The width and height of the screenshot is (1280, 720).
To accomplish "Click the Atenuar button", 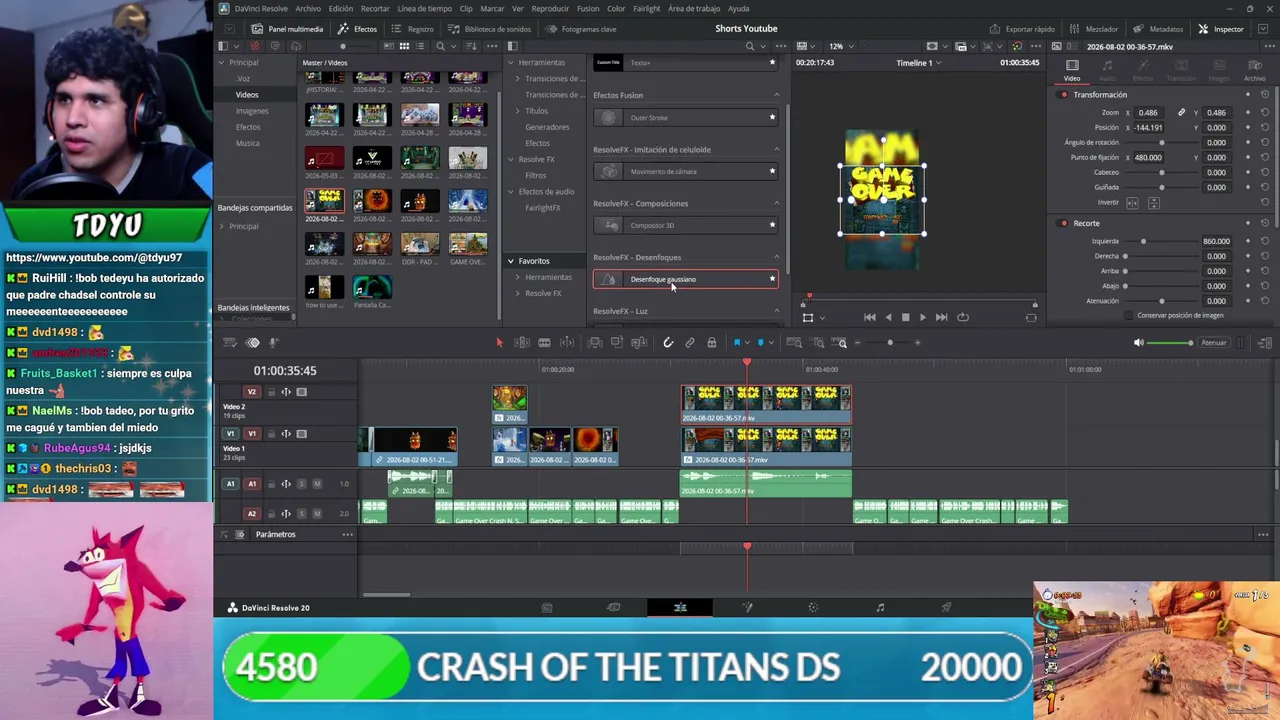I will click(1214, 343).
